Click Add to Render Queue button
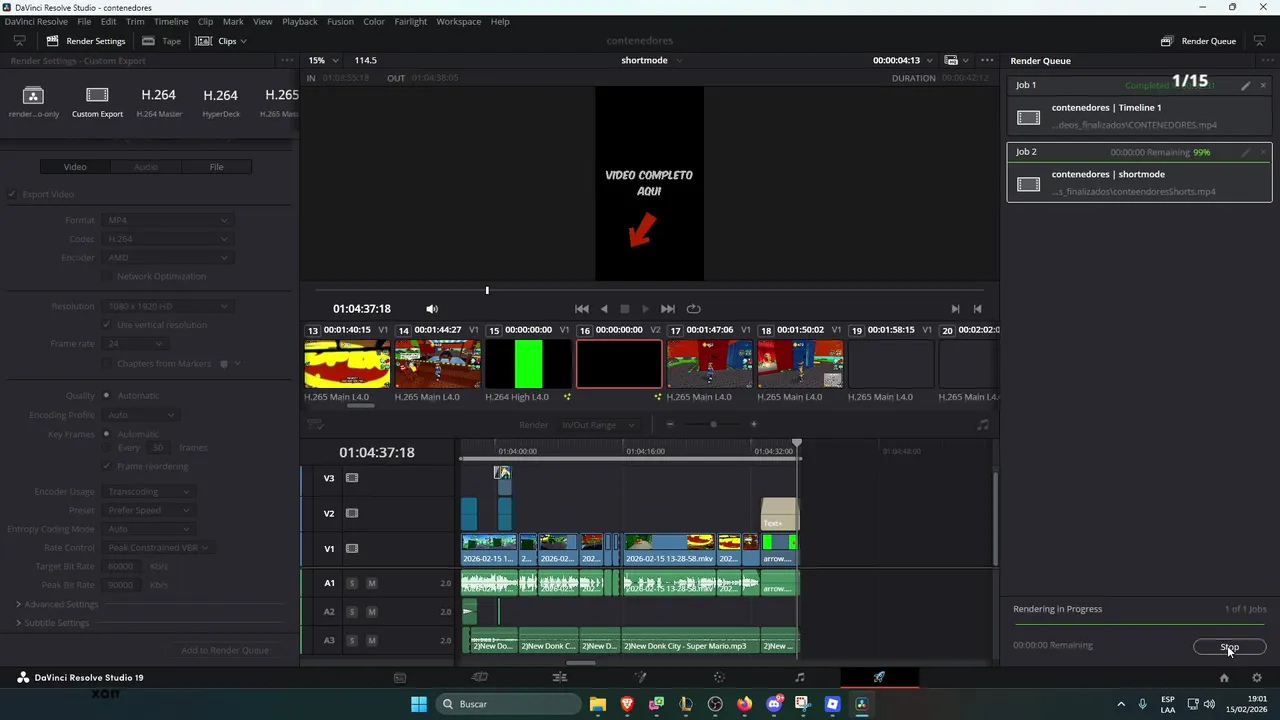This screenshot has height=720, width=1280. click(x=225, y=650)
